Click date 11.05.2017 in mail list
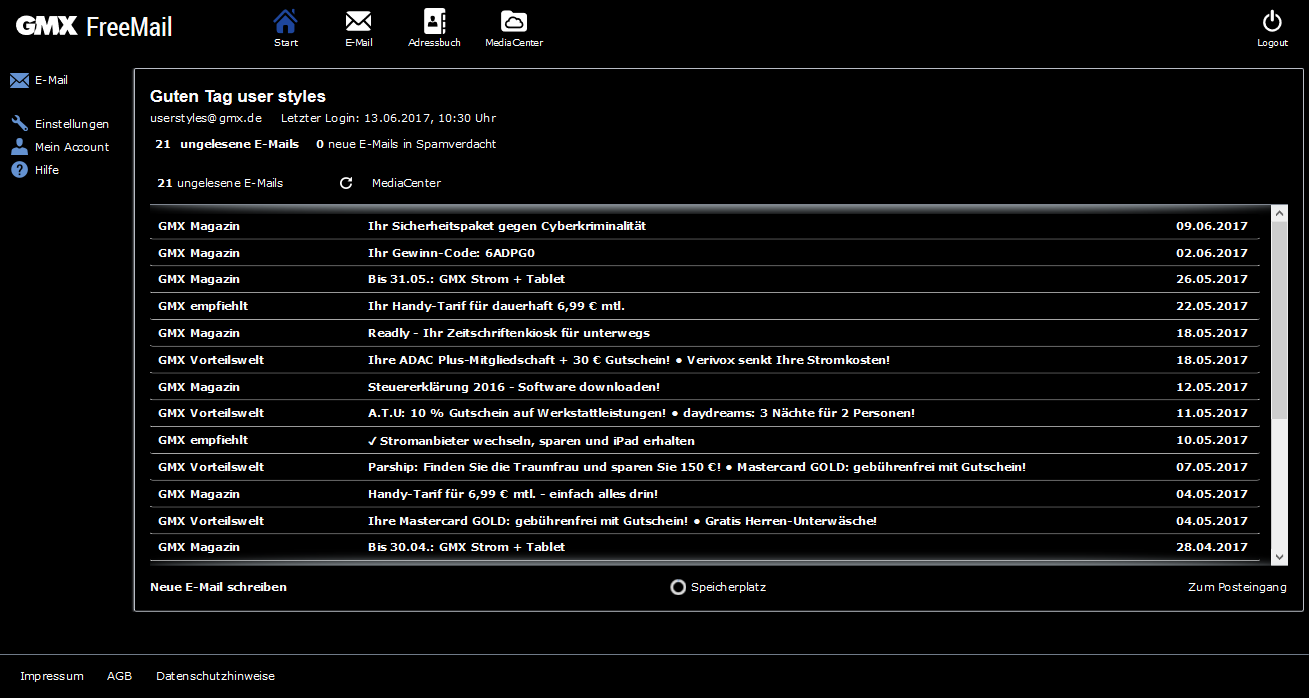The width and height of the screenshot is (1309, 698). pyautogui.click(x=1212, y=413)
